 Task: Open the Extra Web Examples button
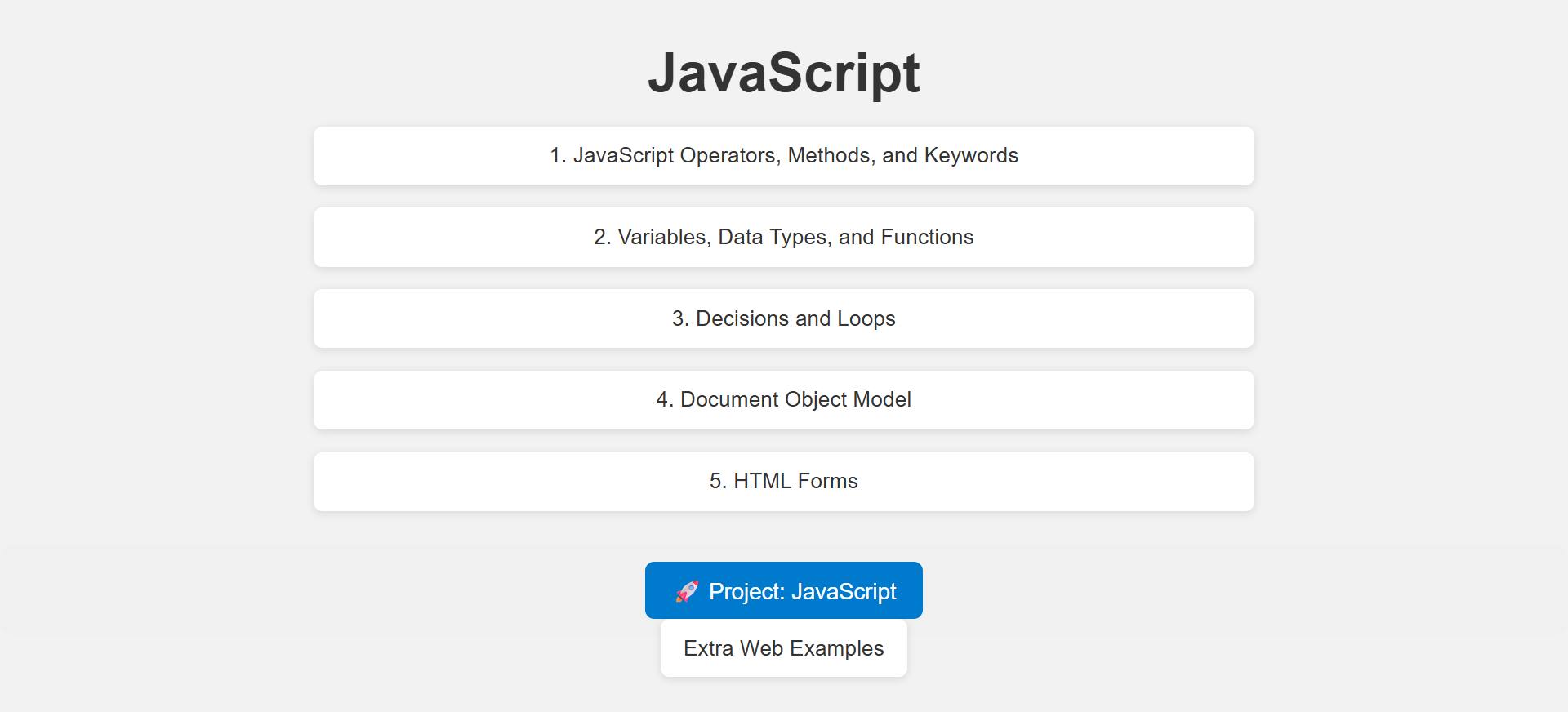(x=783, y=648)
